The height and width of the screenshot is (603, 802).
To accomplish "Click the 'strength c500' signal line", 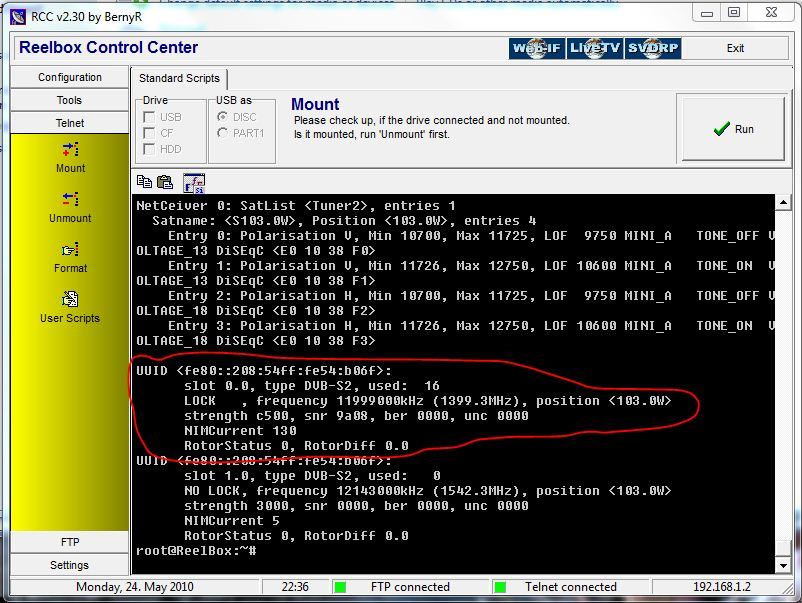I will [356, 416].
